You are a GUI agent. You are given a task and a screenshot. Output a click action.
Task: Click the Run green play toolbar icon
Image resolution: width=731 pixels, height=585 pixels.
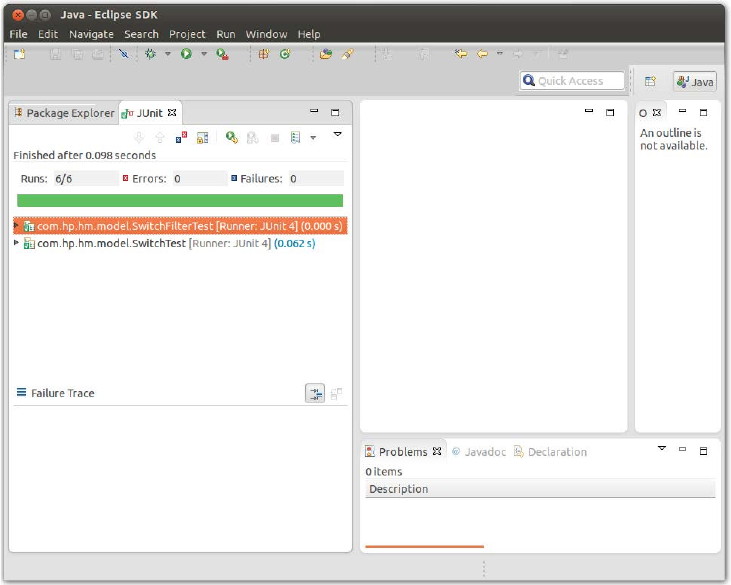point(186,55)
